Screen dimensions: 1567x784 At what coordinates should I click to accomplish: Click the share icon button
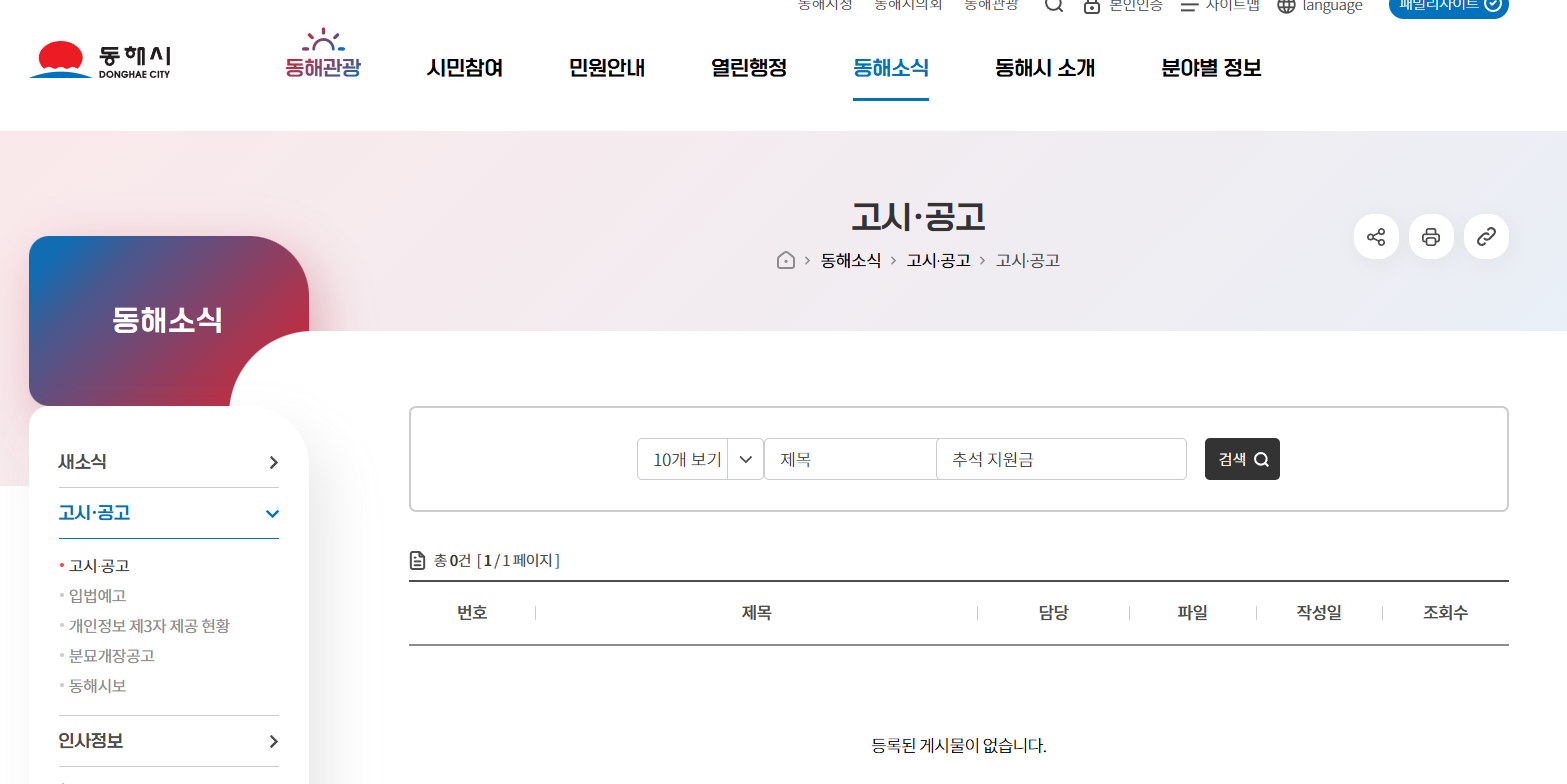[x=1376, y=237]
